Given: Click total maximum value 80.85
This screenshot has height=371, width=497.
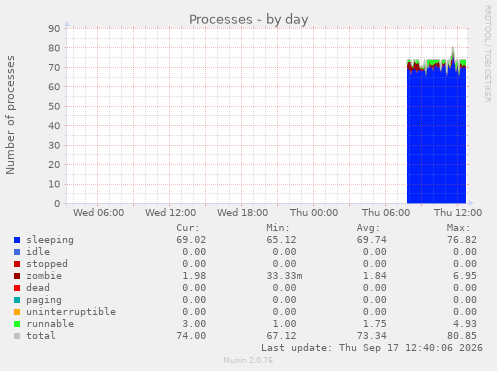Looking at the screenshot, I should pos(462,336).
